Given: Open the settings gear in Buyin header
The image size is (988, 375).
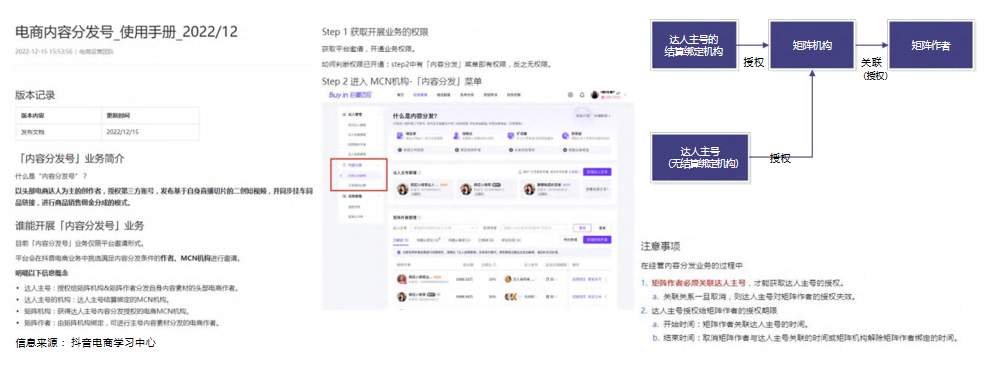Looking at the screenshot, I should click(x=570, y=95).
